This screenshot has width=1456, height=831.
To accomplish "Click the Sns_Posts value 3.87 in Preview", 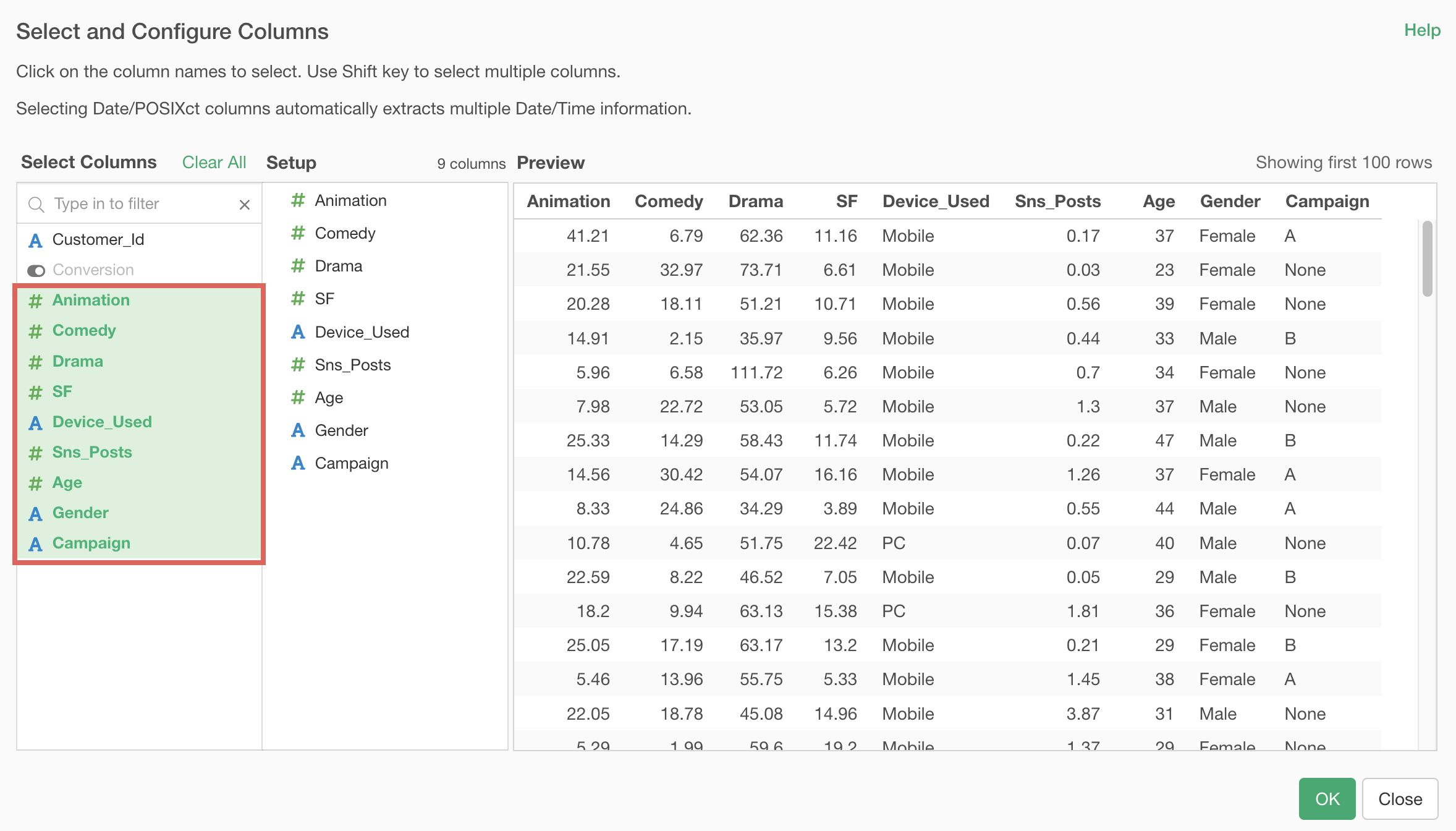I will pos(1083,714).
